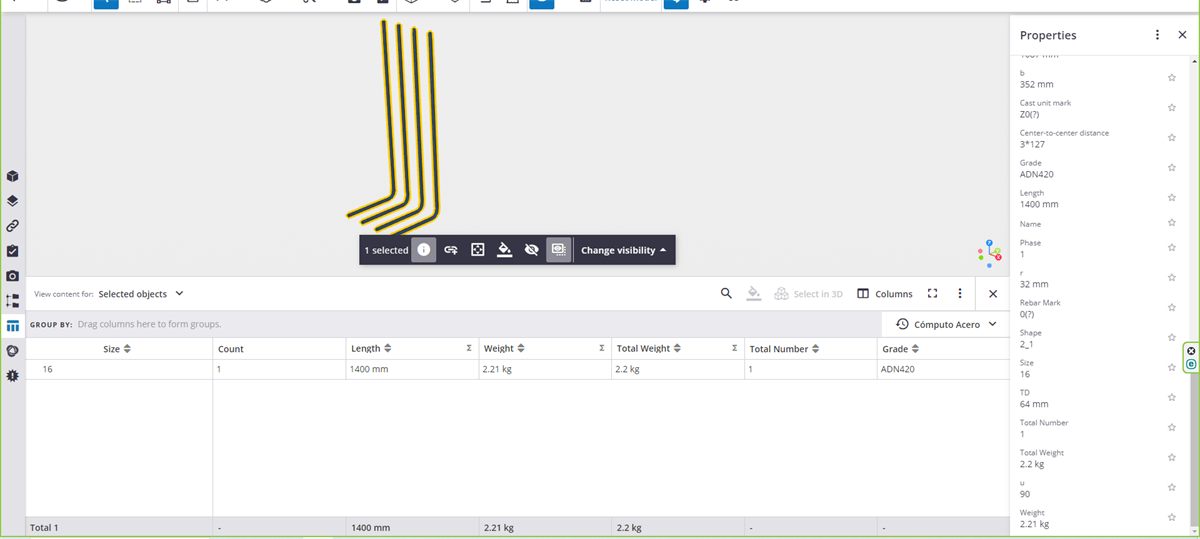Screen dimensions: 1200x539
Task: Click the 2.21 kg weight cell in row
Action: click(x=545, y=369)
